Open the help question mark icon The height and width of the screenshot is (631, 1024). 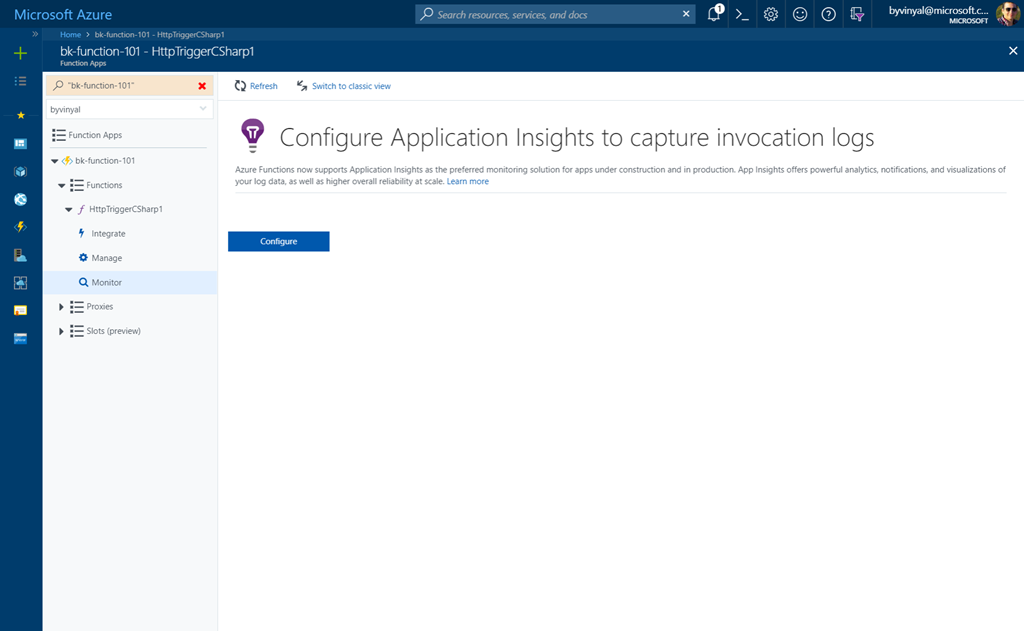828,14
